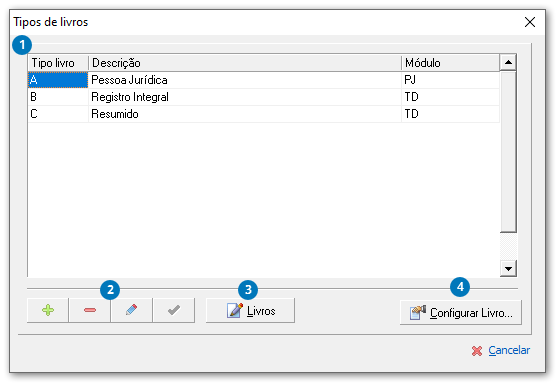
Task: Cancel the Tipos de livros dialog
Action: (501, 350)
